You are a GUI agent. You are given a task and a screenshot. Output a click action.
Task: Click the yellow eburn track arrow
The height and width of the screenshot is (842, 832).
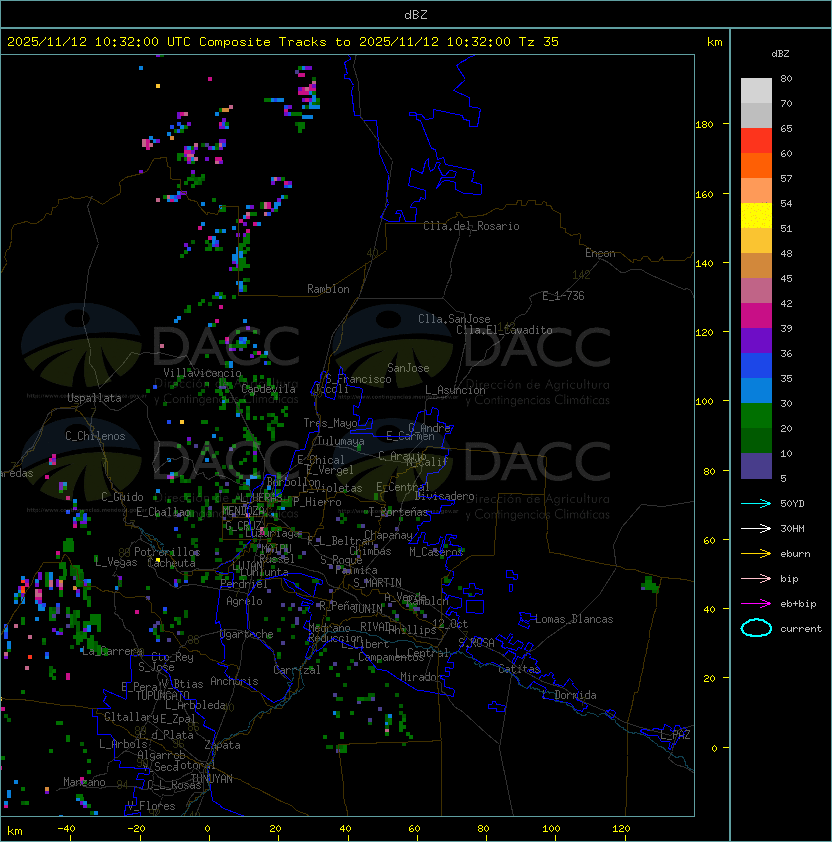click(756, 554)
